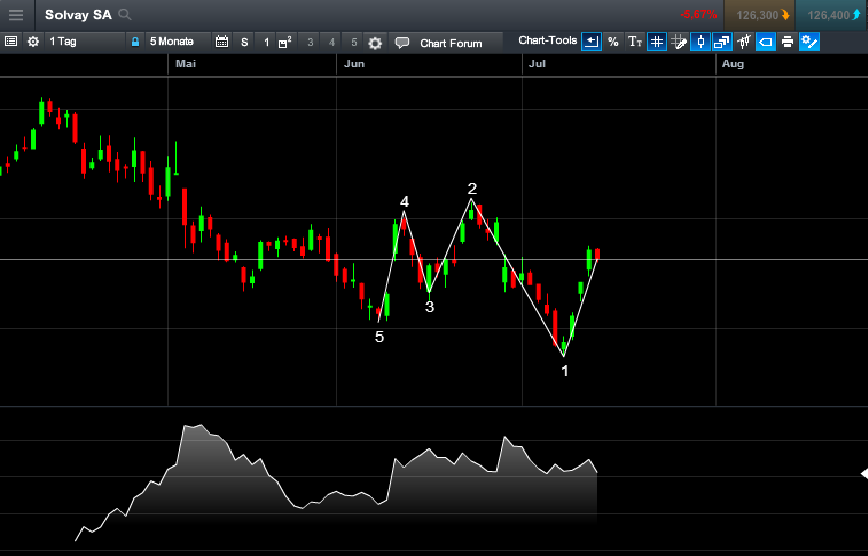Image resolution: width=868 pixels, height=556 pixels.
Task: Toggle the blue lock icon
Action: pos(135,42)
